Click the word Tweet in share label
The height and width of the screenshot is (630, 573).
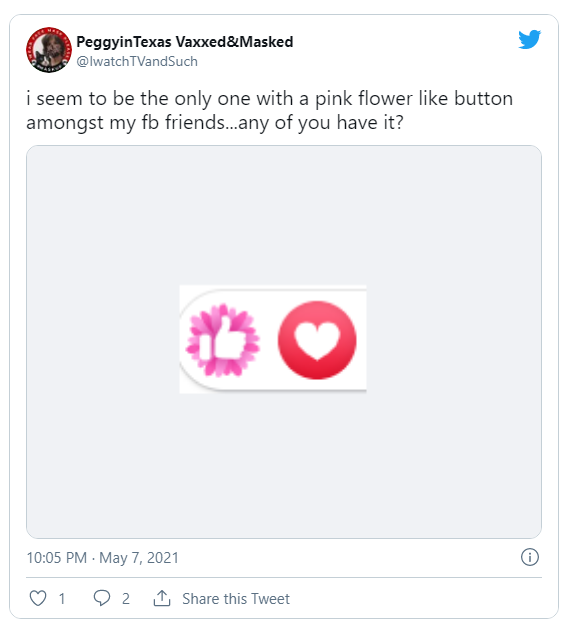pyautogui.click(x=270, y=599)
